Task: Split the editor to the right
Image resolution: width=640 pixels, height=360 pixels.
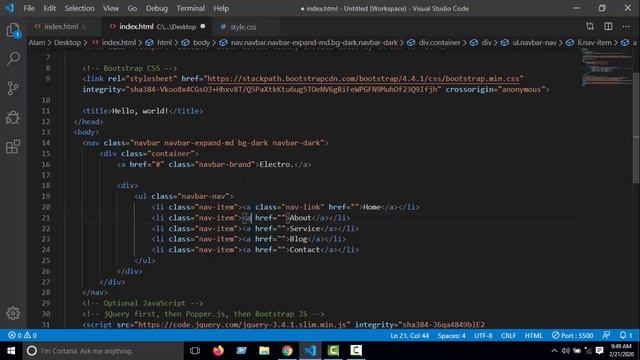Action: pos(608,27)
